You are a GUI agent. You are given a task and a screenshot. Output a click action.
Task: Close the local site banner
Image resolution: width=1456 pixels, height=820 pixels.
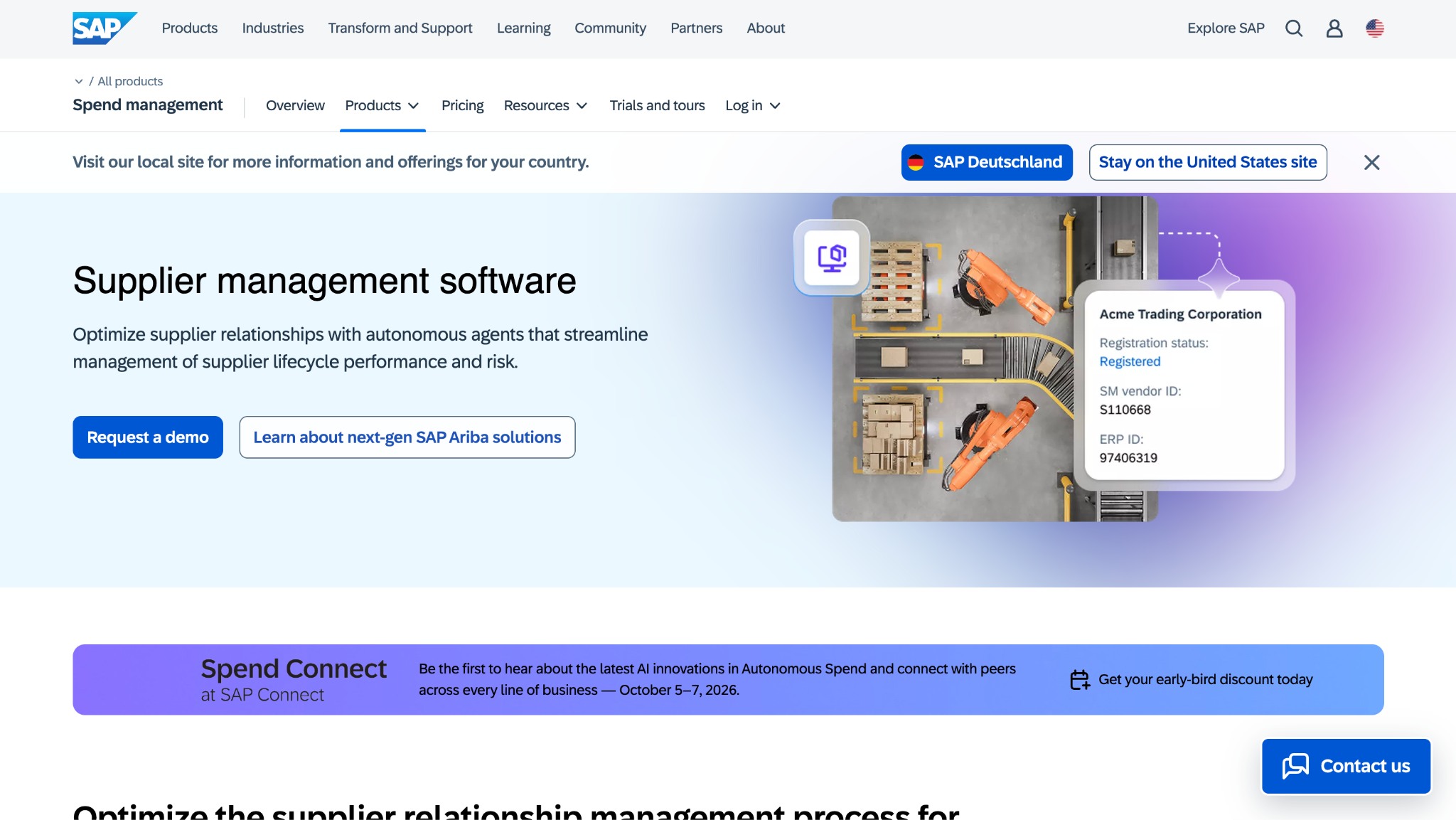coord(1372,162)
